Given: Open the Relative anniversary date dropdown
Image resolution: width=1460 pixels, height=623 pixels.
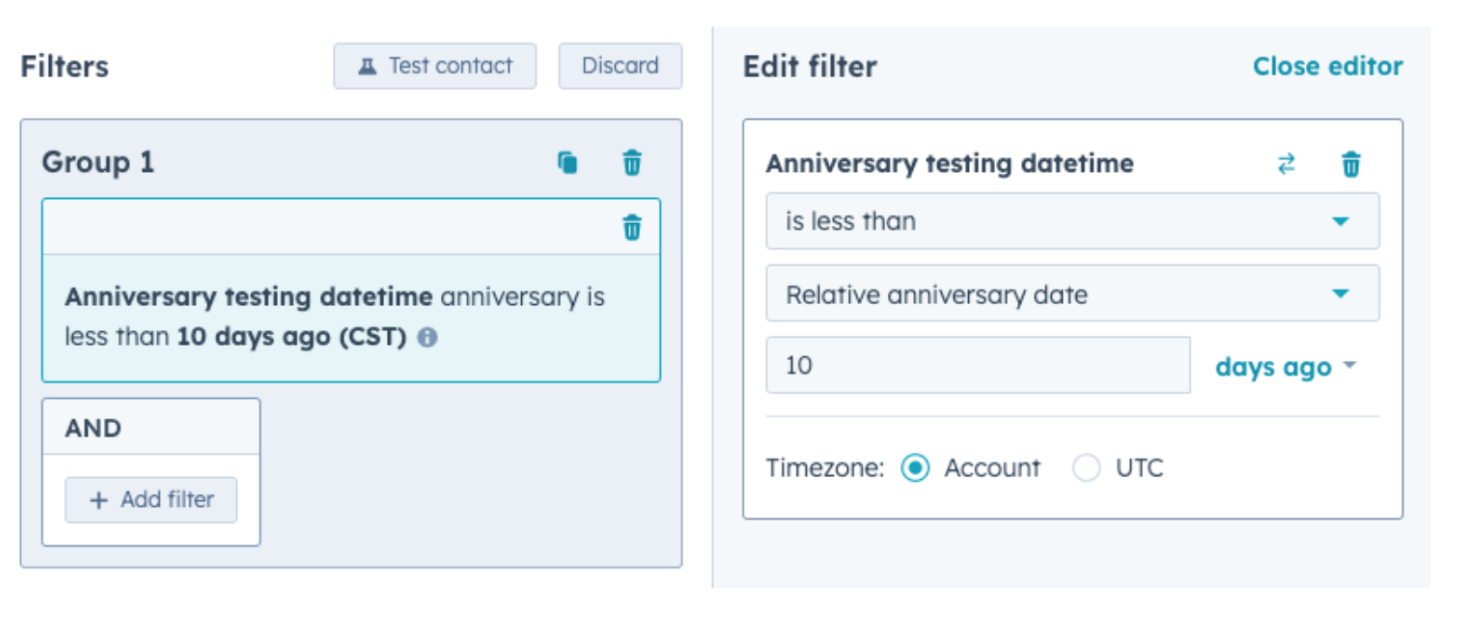Looking at the screenshot, I should point(1072,294).
